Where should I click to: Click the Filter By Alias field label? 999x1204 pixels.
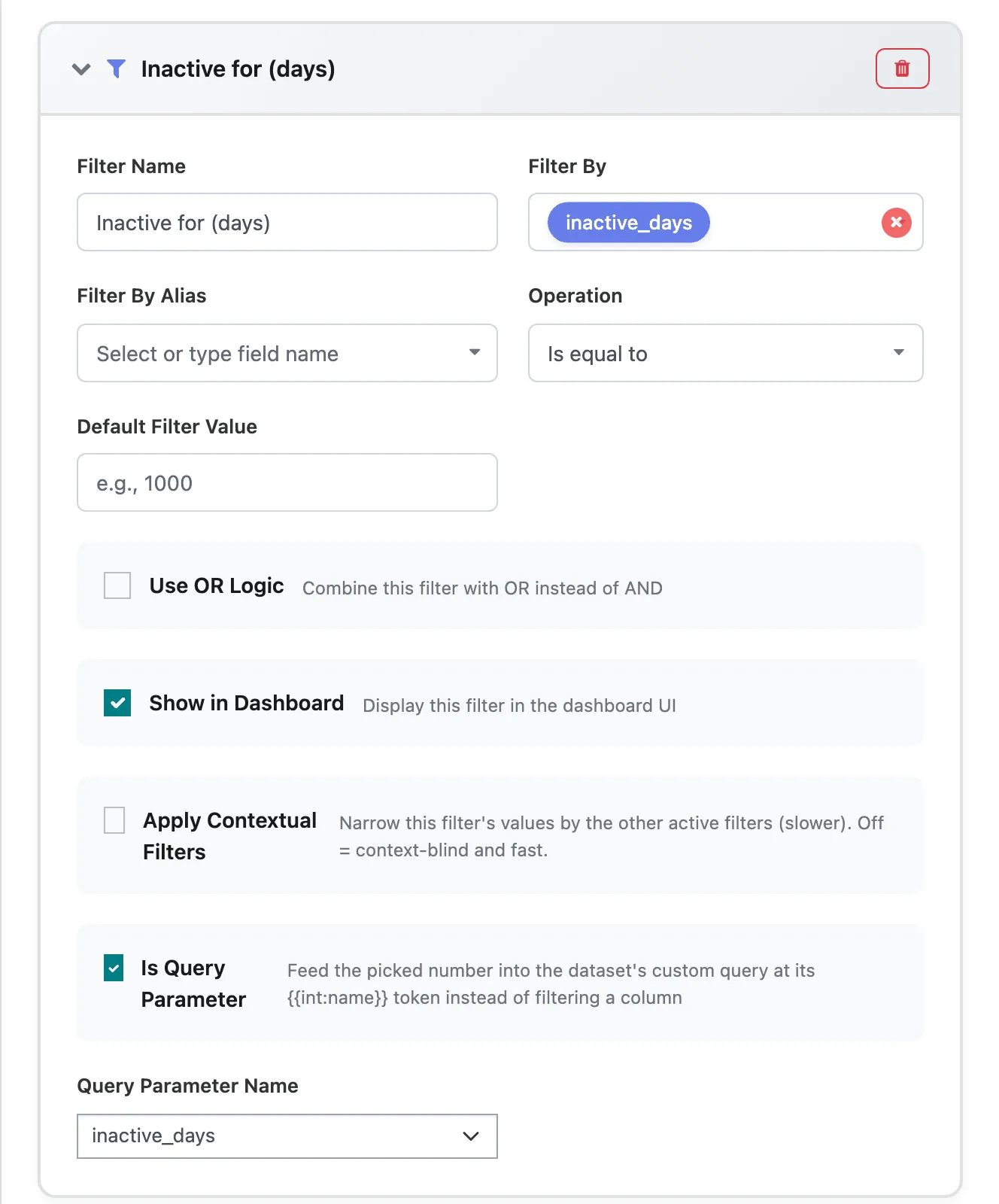[141, 296]
